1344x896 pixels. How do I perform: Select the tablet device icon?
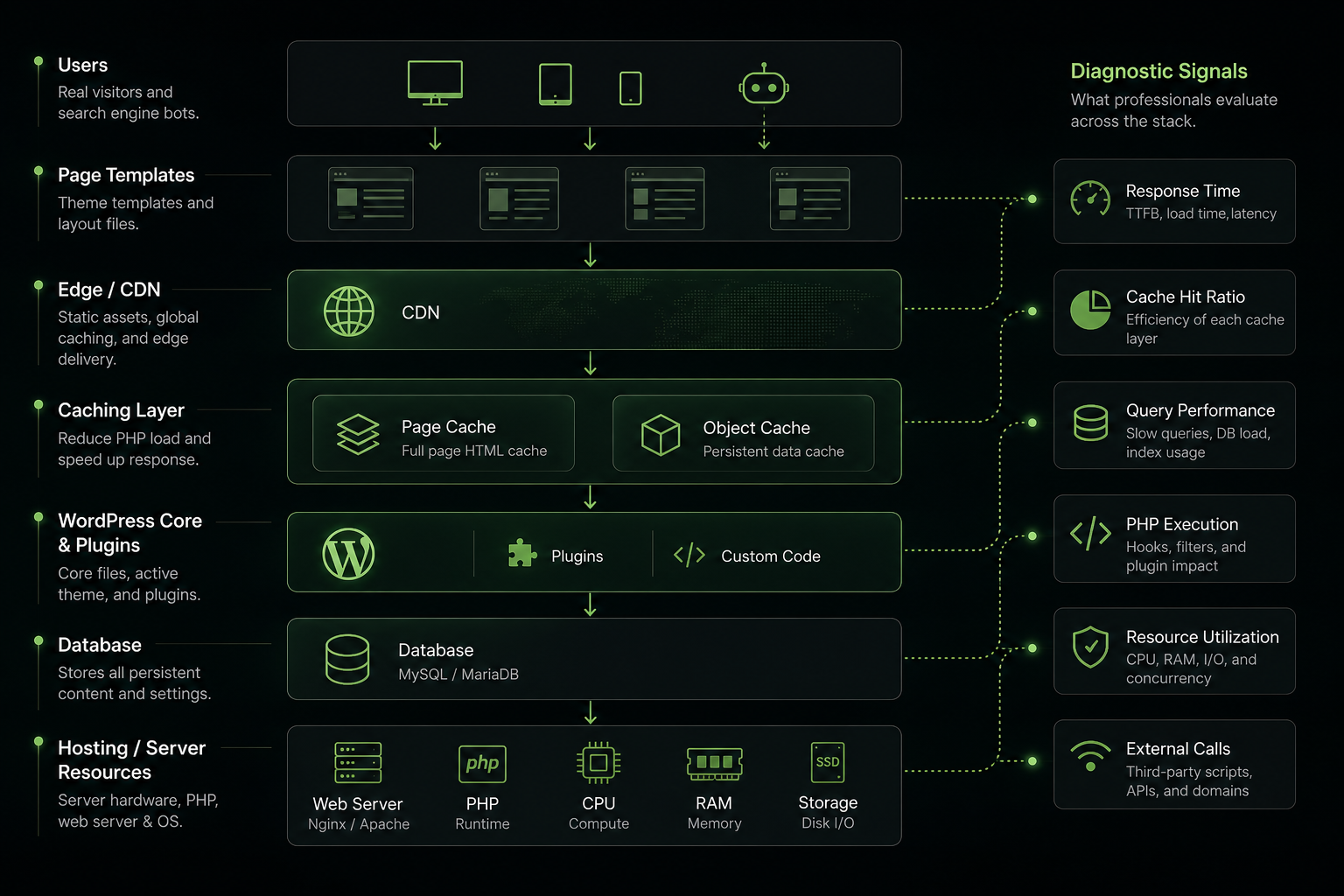pyautogui.click(x=556, y=84)
